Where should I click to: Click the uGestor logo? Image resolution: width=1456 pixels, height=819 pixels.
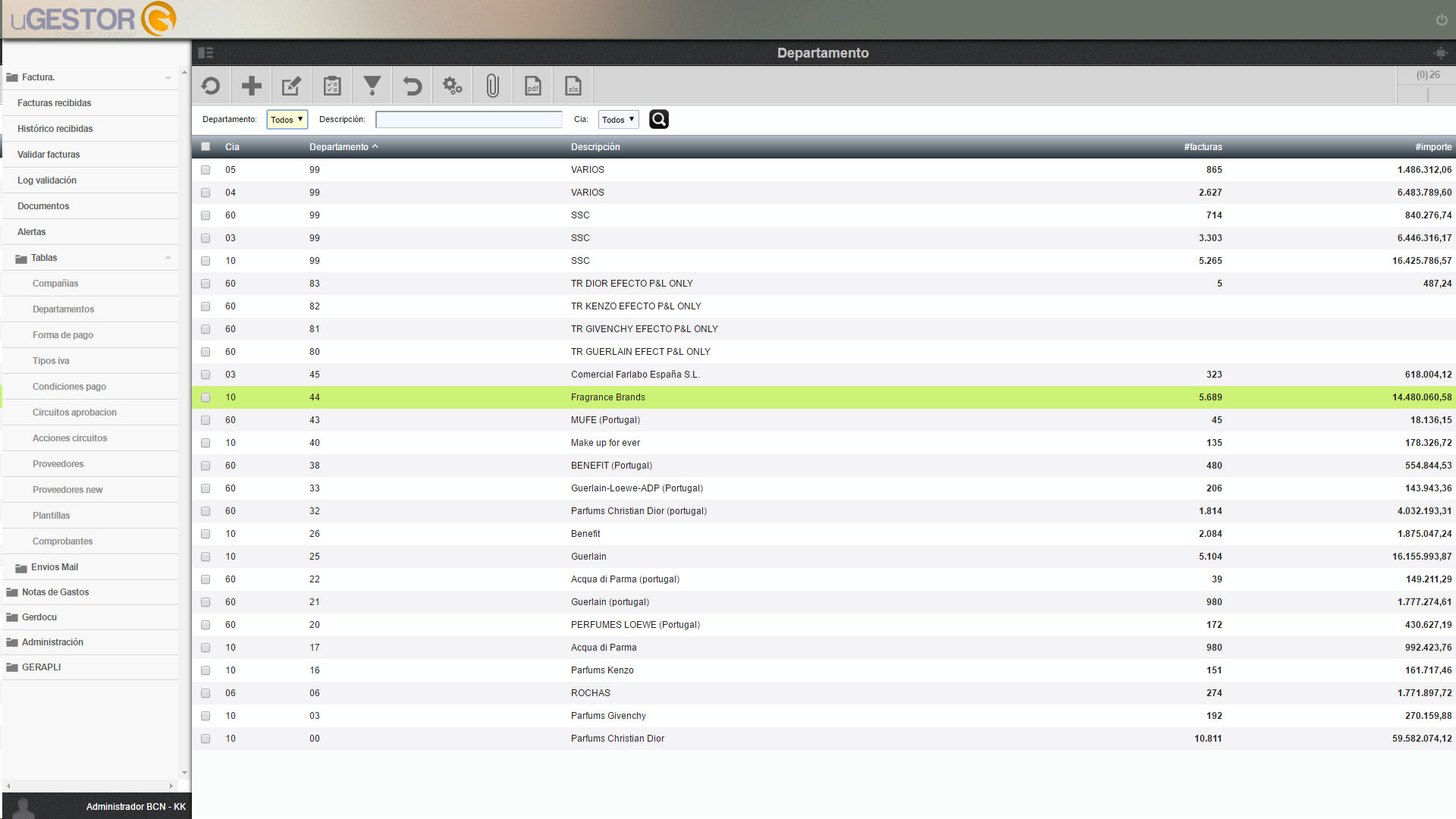(94, 19)
